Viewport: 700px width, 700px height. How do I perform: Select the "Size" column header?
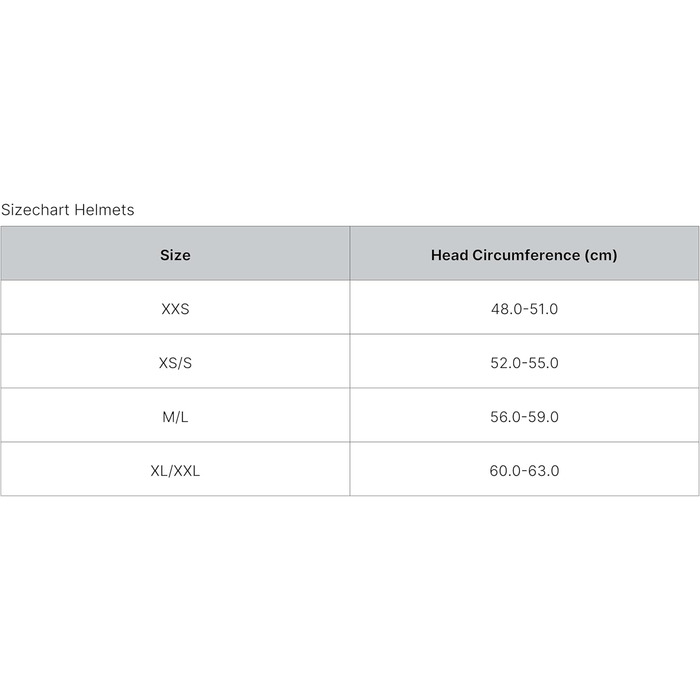tap(175, 255)
